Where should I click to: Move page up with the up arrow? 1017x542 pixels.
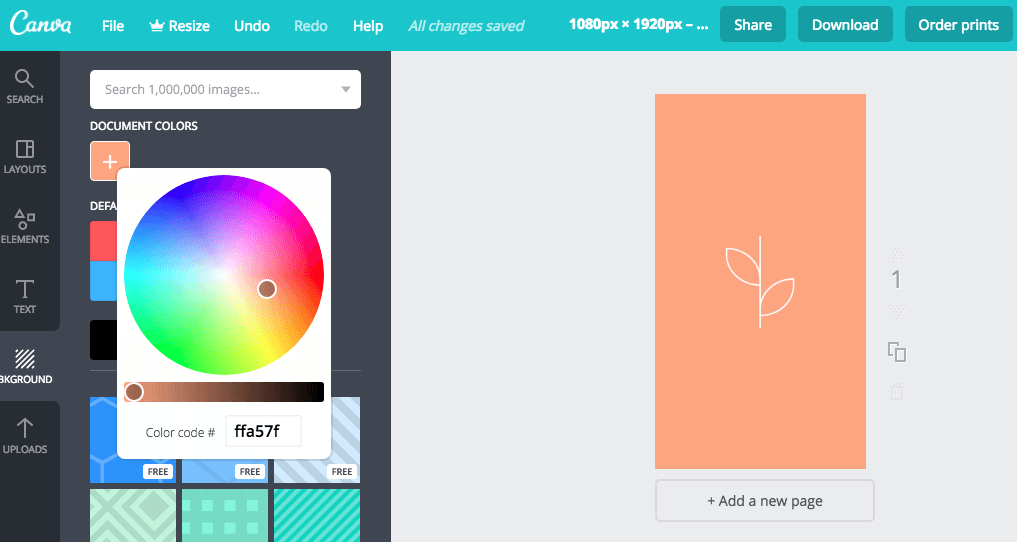point(897,252)
